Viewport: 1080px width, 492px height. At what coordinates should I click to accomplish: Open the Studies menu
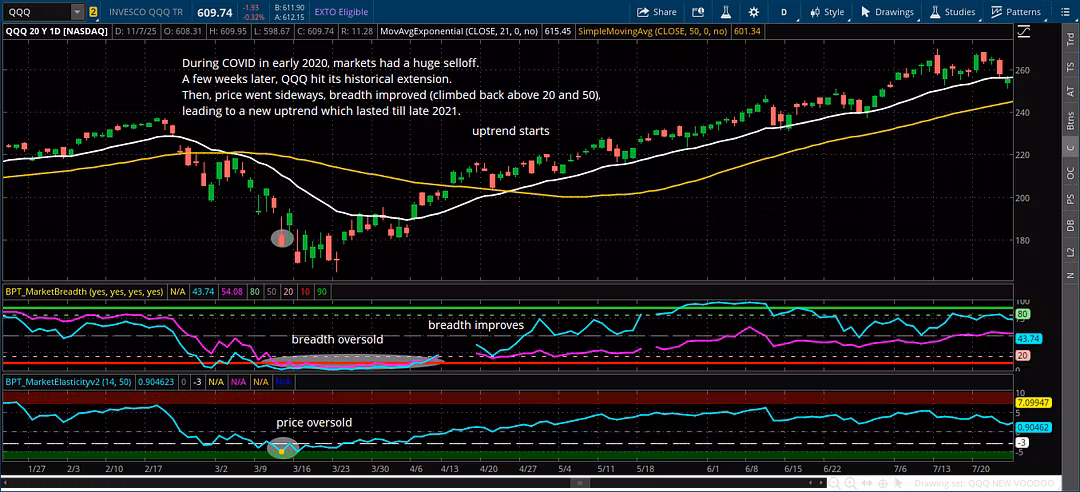click(x=953, y=12)
